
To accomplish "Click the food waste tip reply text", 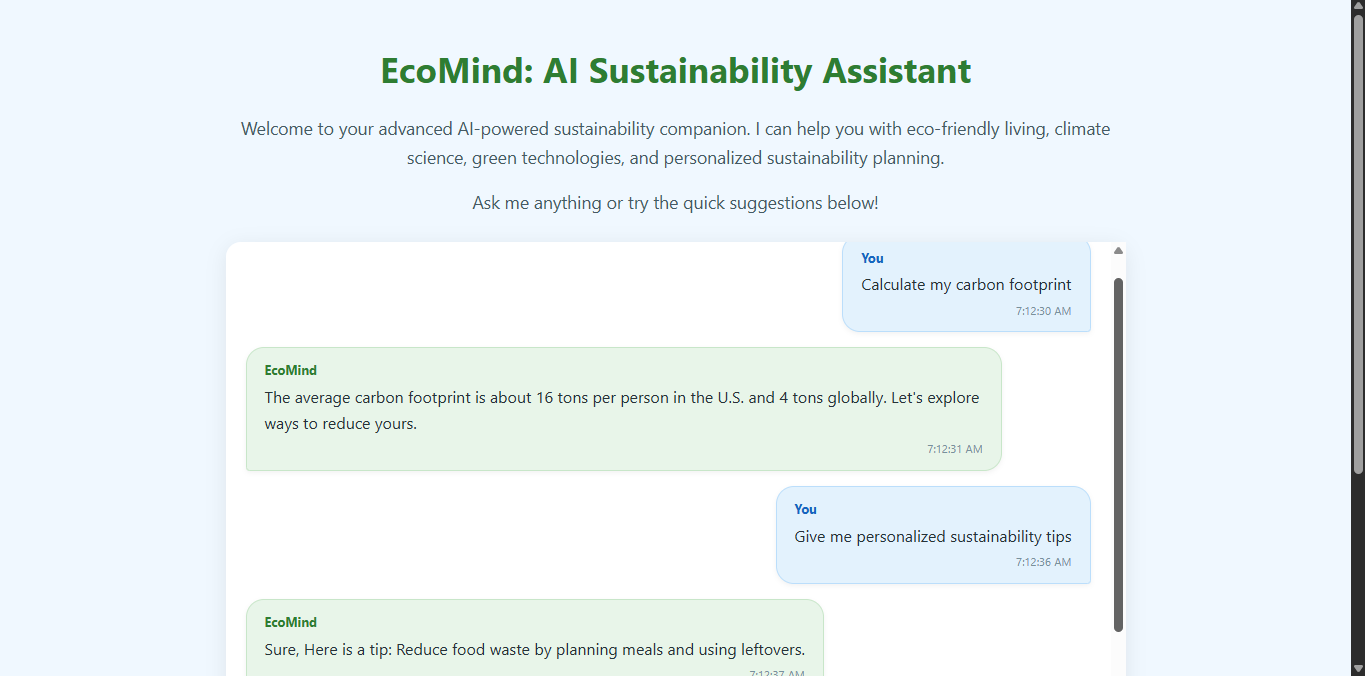I will (x=534, y=650).
